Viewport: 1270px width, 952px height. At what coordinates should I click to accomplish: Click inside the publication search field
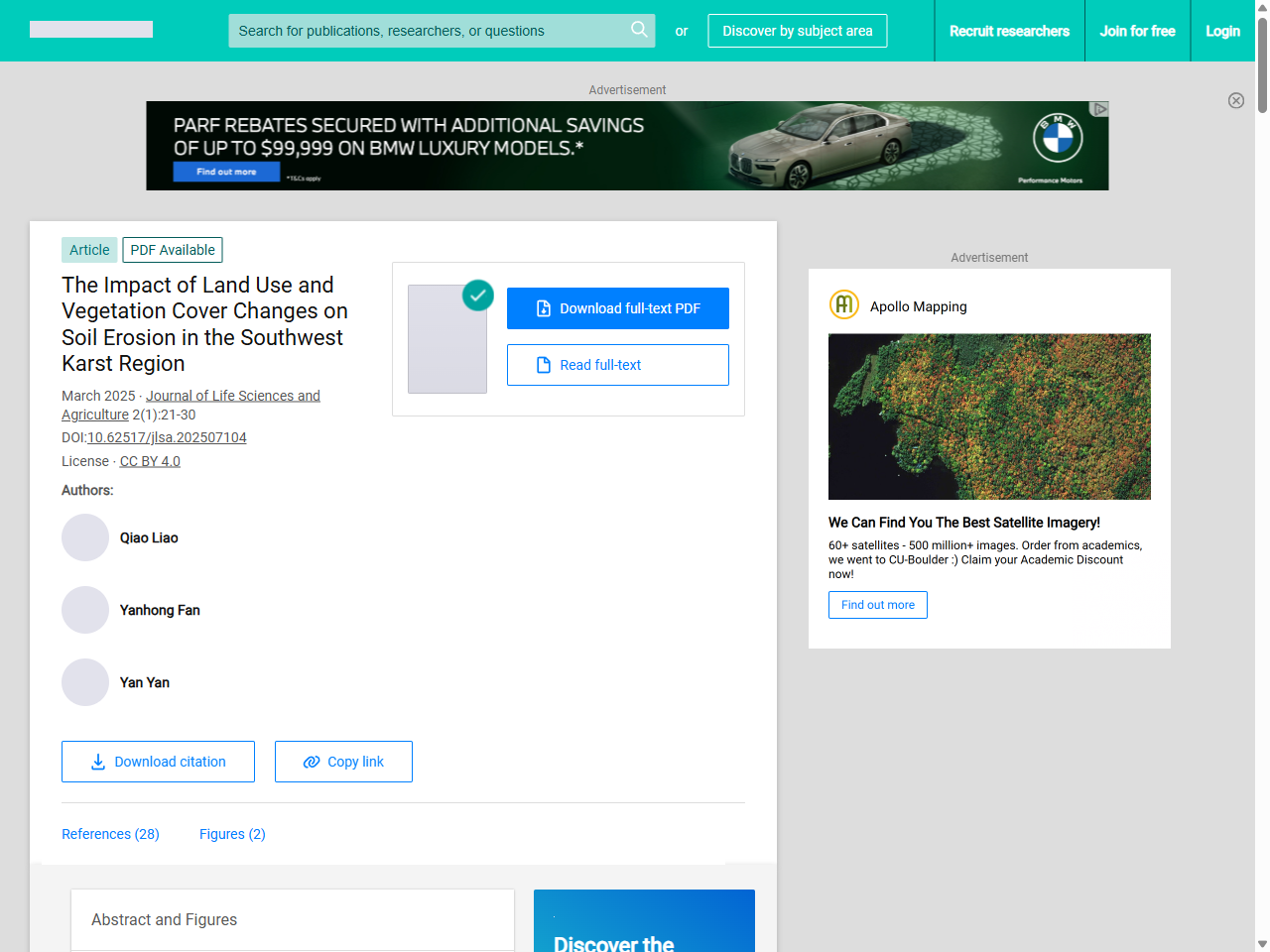click(x=427, y=31)
